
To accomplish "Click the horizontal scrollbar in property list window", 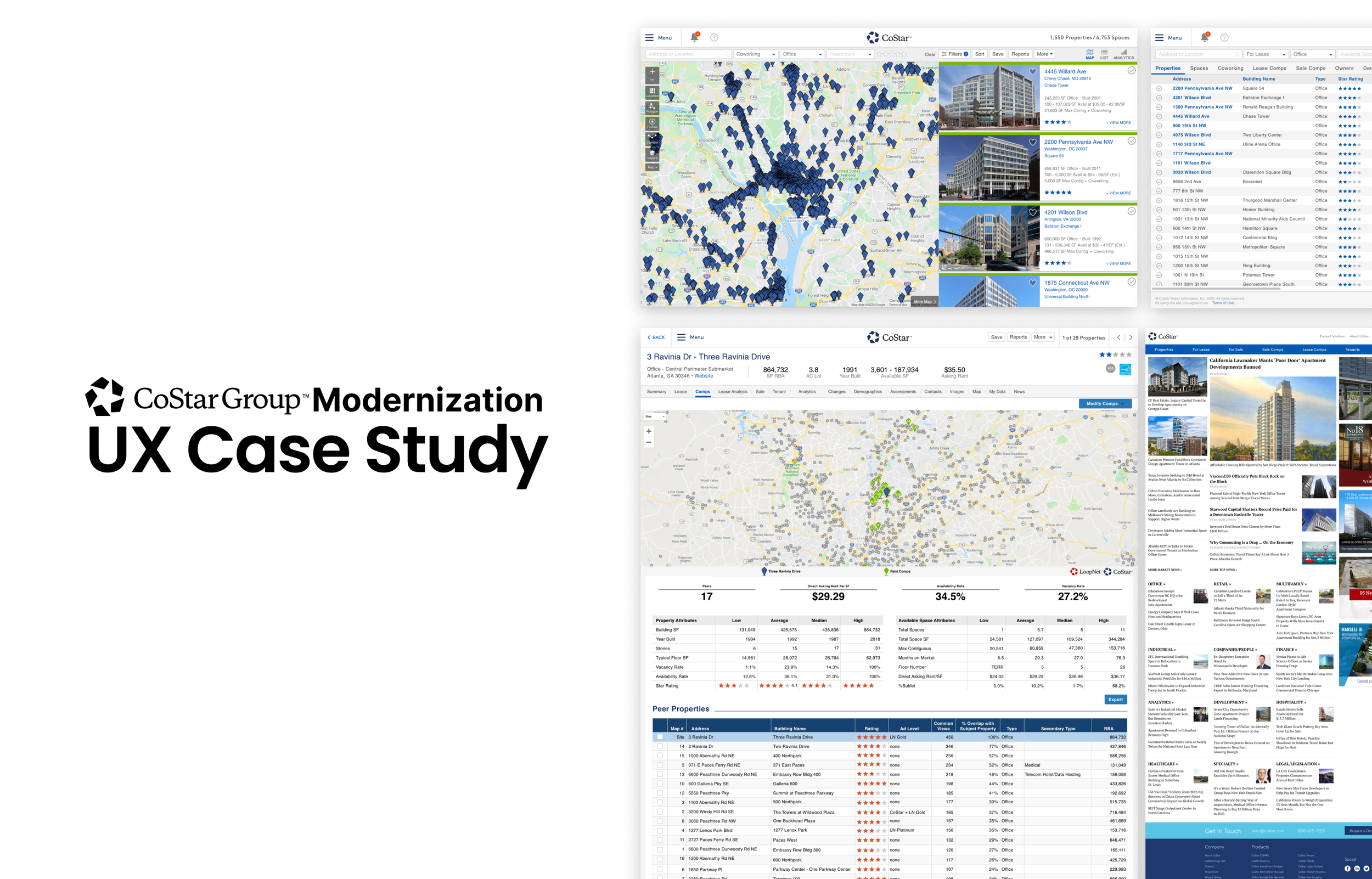I will (1216, 289).
